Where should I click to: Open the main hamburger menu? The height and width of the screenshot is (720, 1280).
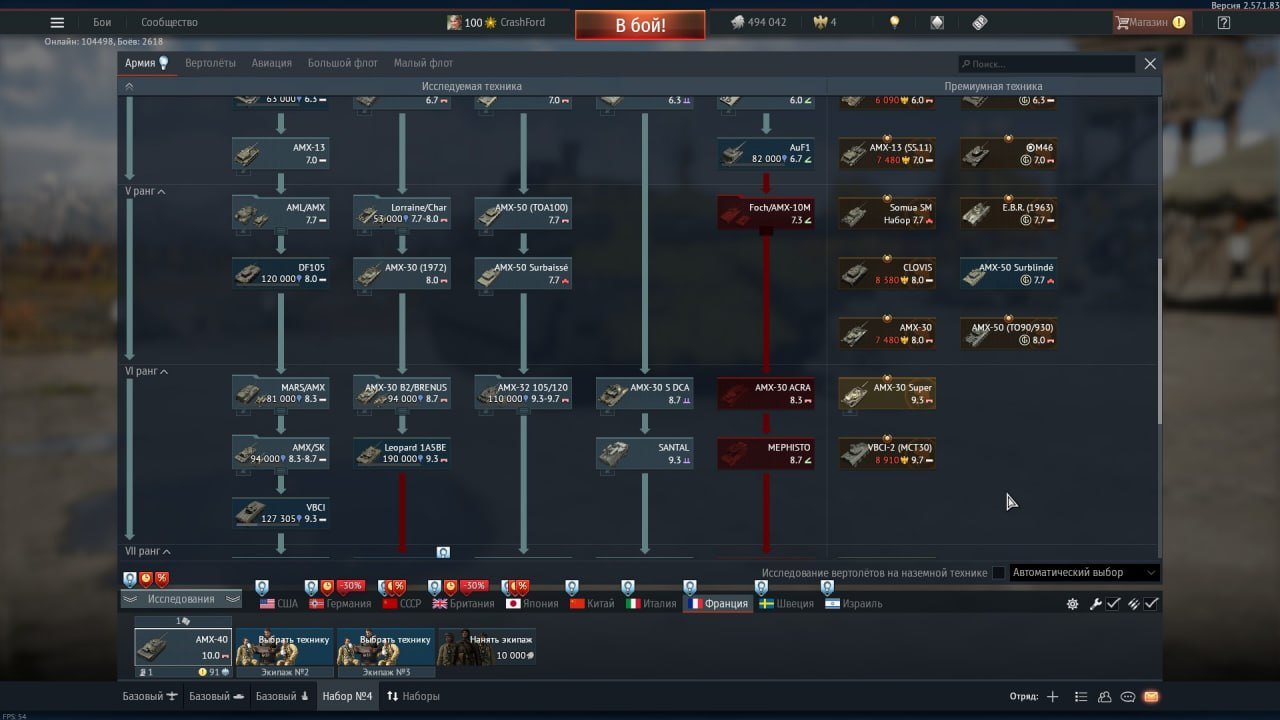[57, 22]
